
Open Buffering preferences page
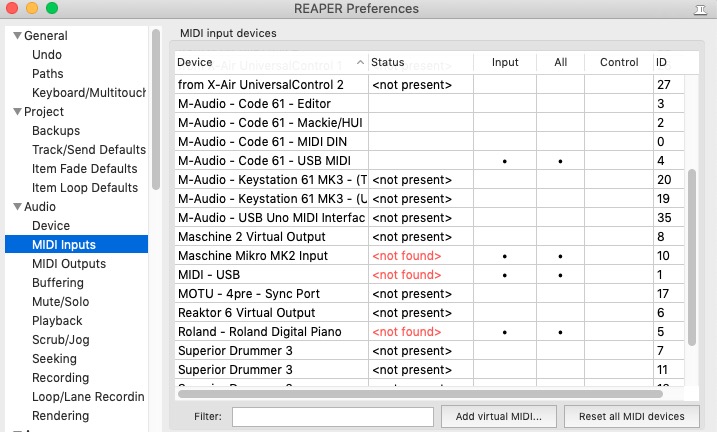point(58,283)
